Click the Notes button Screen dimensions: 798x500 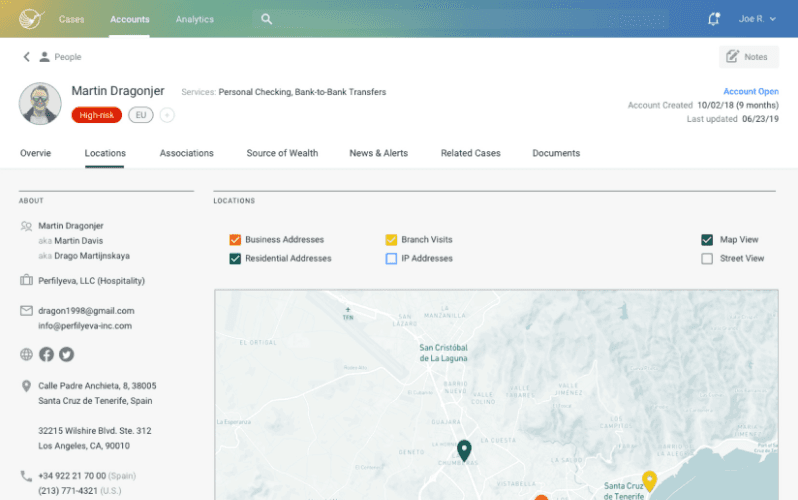[749, 57]
